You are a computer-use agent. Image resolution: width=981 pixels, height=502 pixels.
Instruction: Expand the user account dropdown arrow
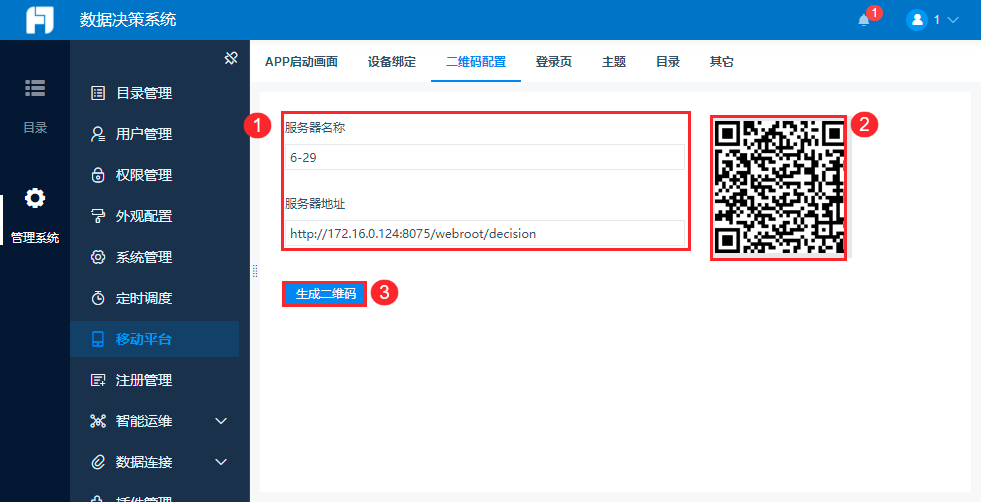tap(953, 20)
